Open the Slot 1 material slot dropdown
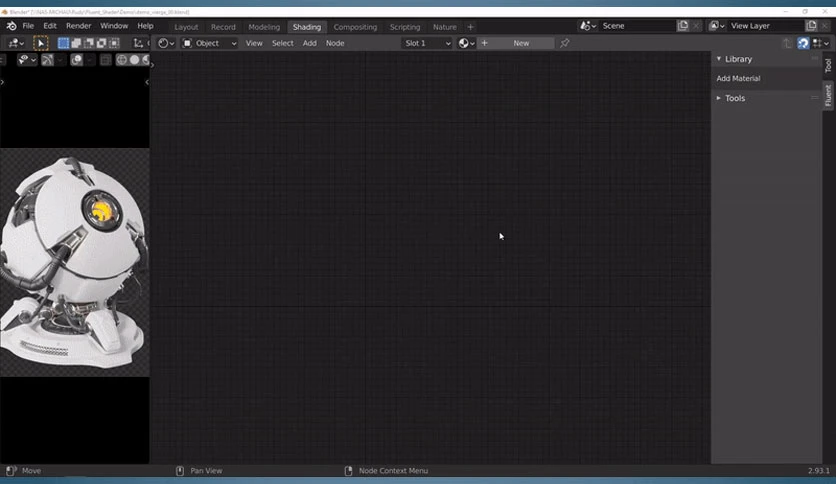The height and width of the screenshot is (484, 836). tap(427, 43)
